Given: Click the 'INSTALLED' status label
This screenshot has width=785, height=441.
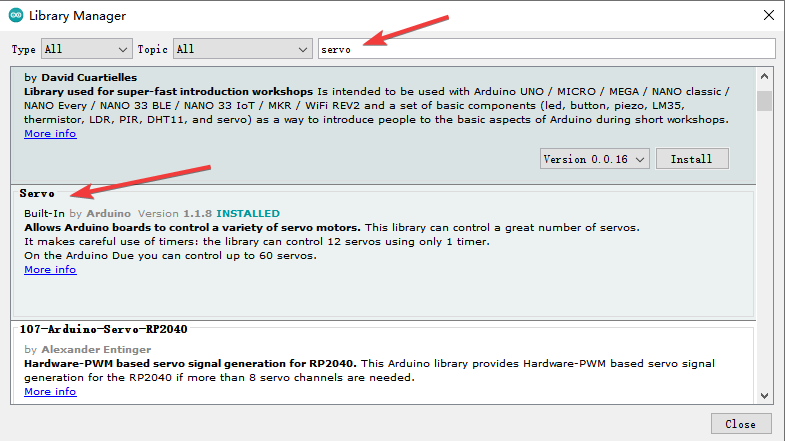Looking at the screenshot, I should 248,213.
